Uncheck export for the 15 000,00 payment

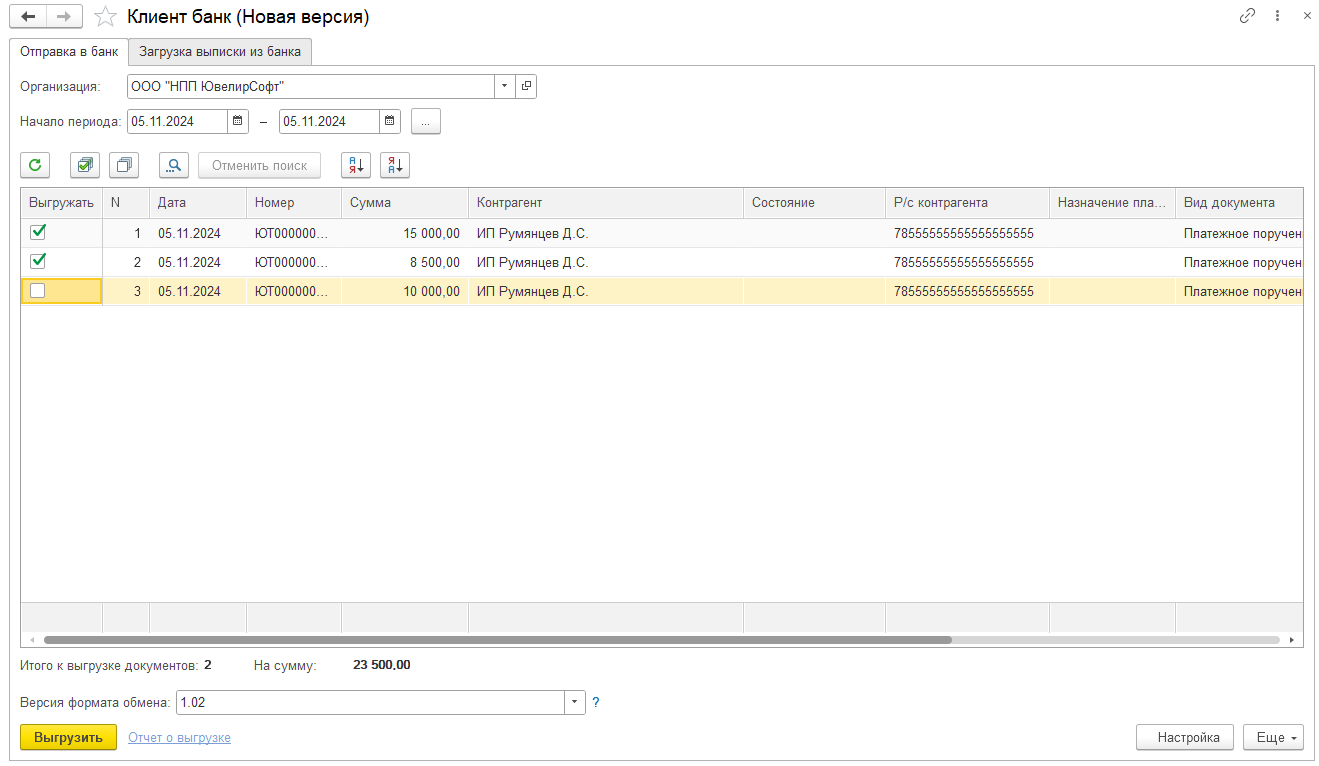[38, 232]
